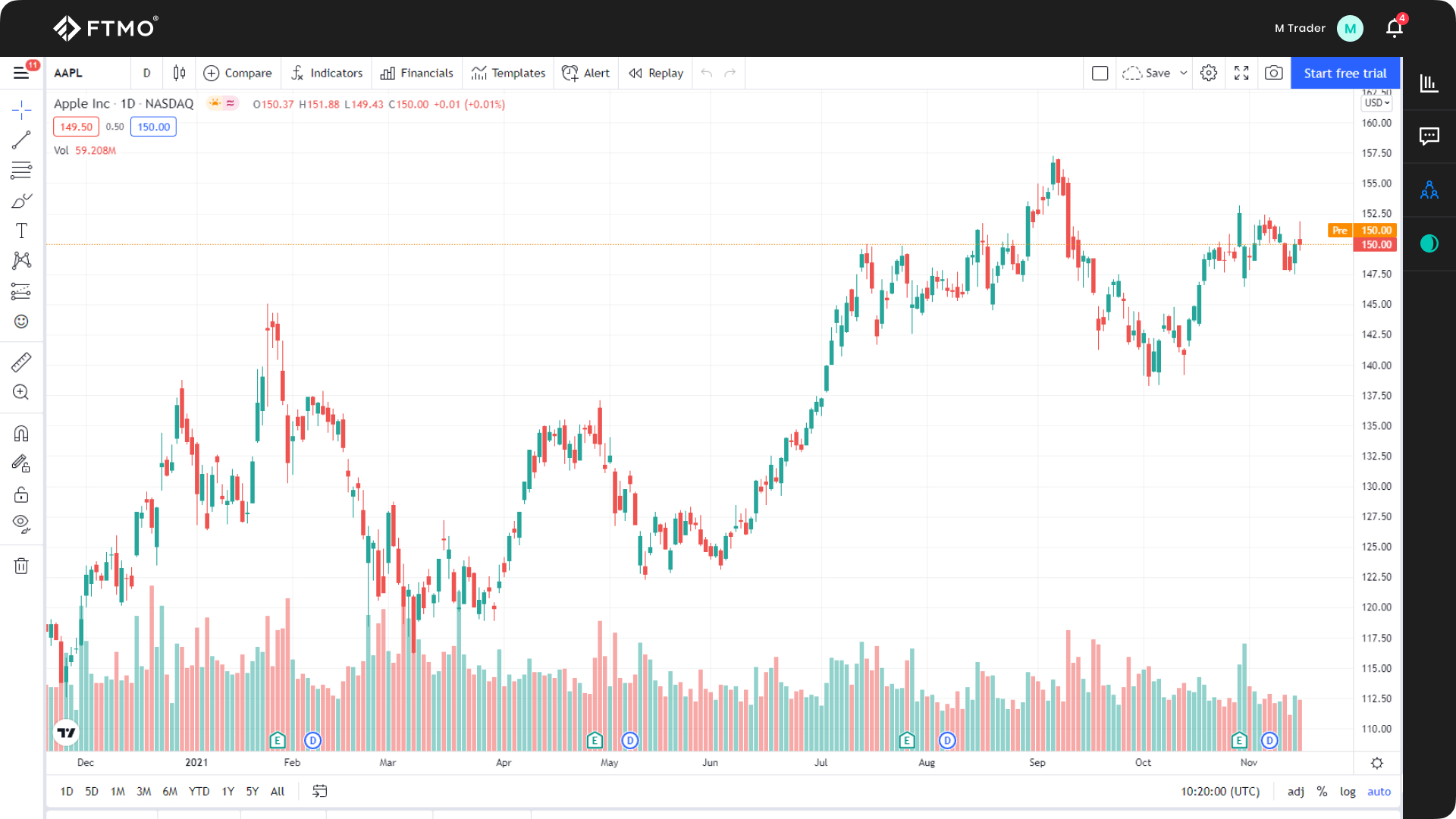The image size is (1456, 819).
Task: Expand the Save dropdown arrow
Action: click(x=1183, y=73)
